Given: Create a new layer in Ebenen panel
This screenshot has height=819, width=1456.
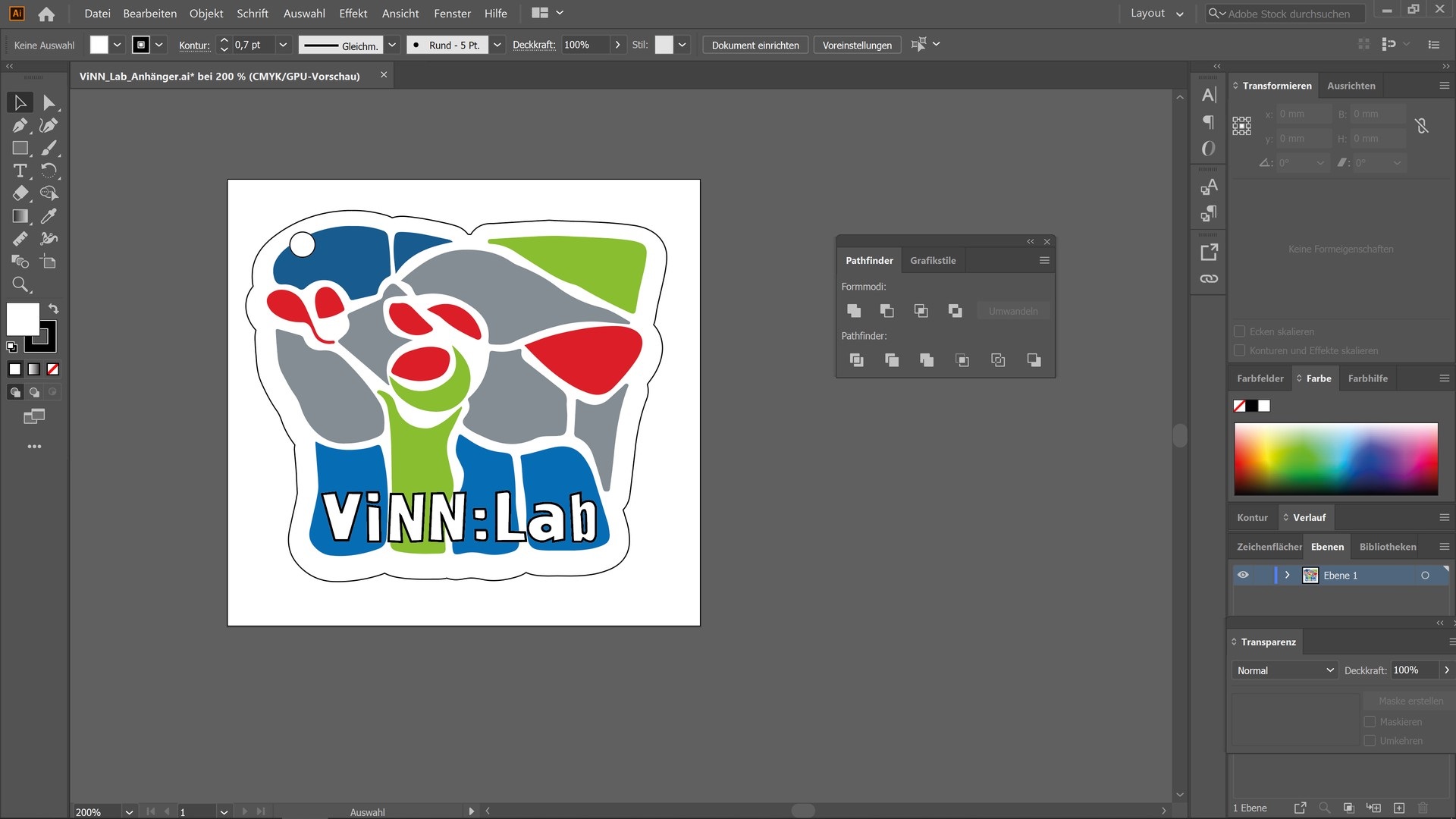Looking at the screenshot, I should click(x=1399, y=808).
